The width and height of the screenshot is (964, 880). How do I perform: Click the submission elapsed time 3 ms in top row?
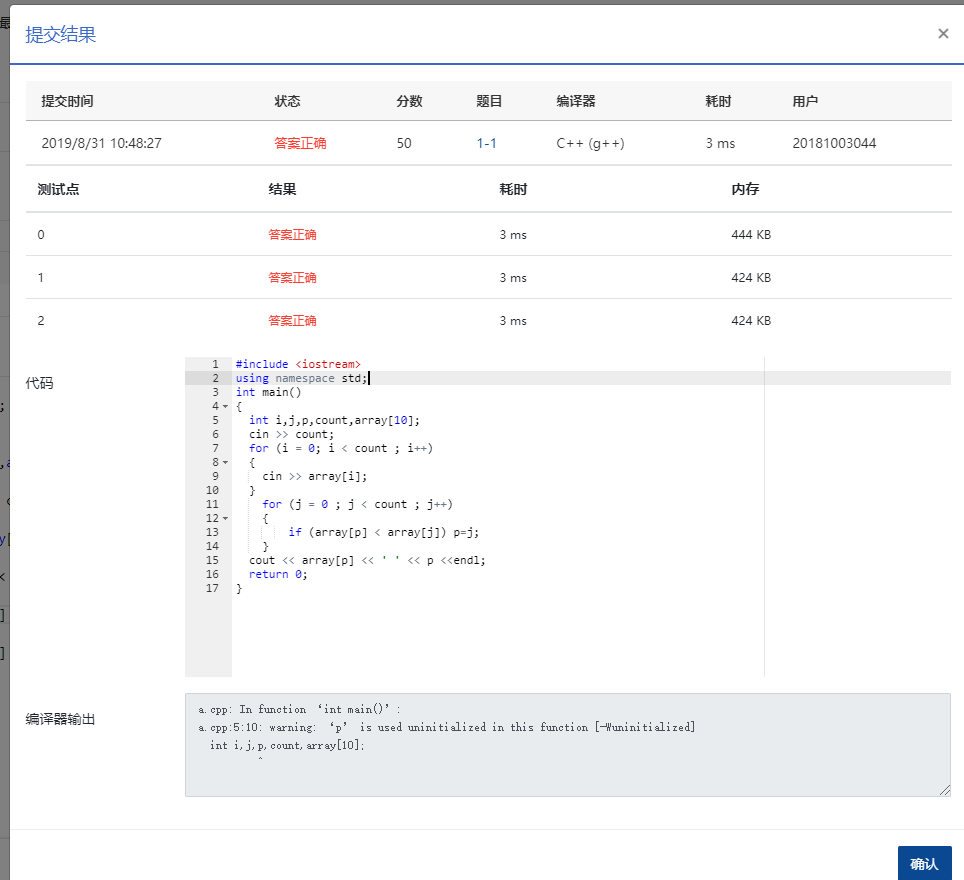click(x=720, y=143)
